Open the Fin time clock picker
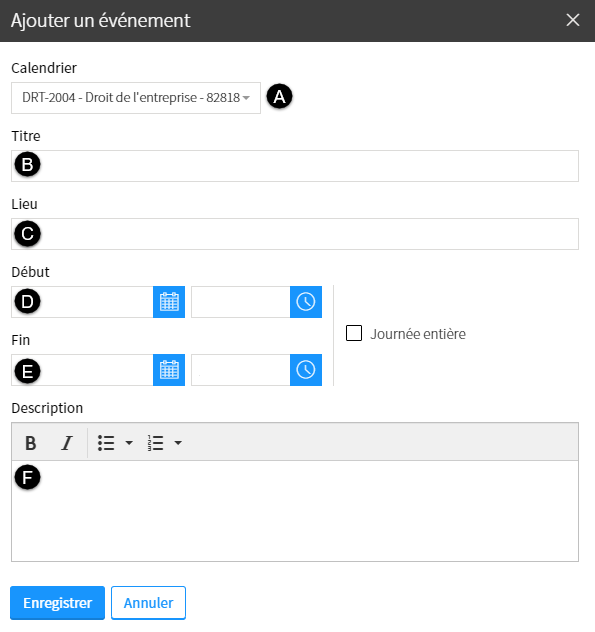The width and height of the screenshot is (595, 632). (x=306, y=370)
